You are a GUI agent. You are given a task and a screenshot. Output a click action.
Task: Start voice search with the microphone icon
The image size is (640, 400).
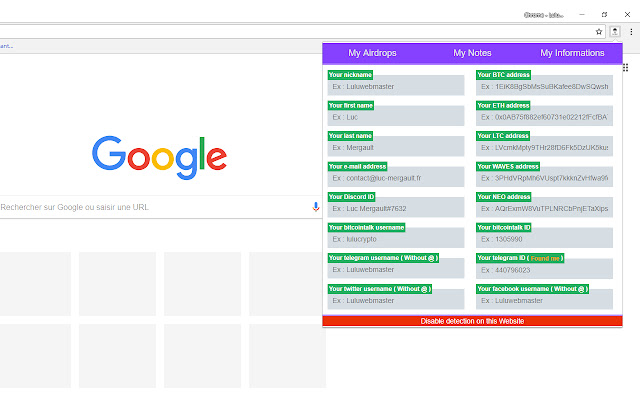tap(316, 207)
